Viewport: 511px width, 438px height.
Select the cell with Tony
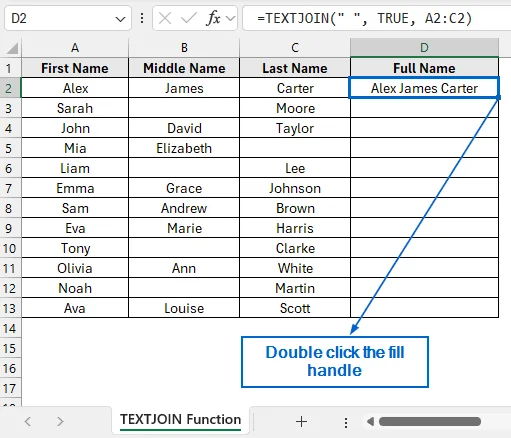(75, 248)
